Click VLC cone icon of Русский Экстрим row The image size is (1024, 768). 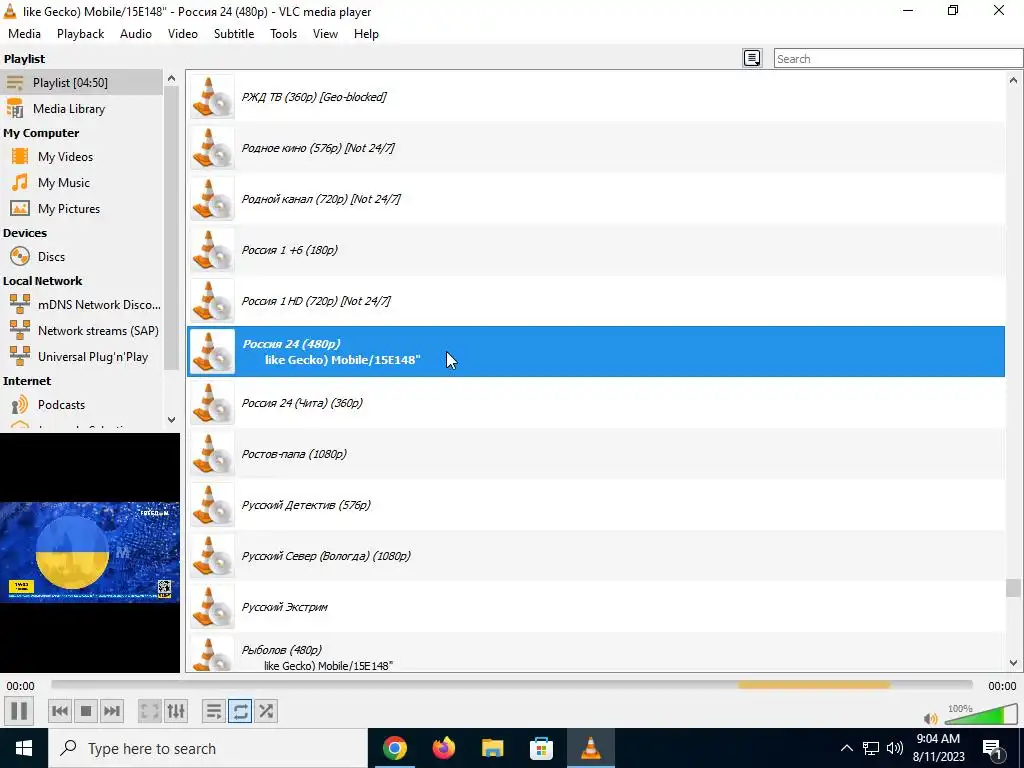pyautogui.click(x=212, y=607)
